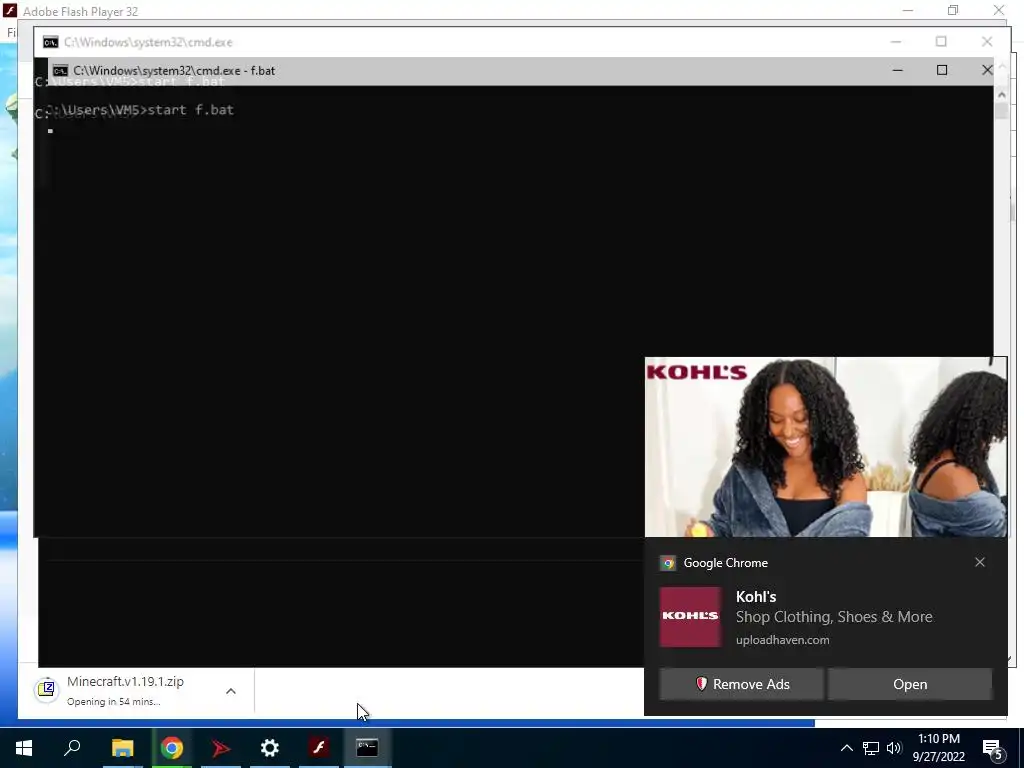
Task: Maximize the f.bat command window
Action: (942, 70)
